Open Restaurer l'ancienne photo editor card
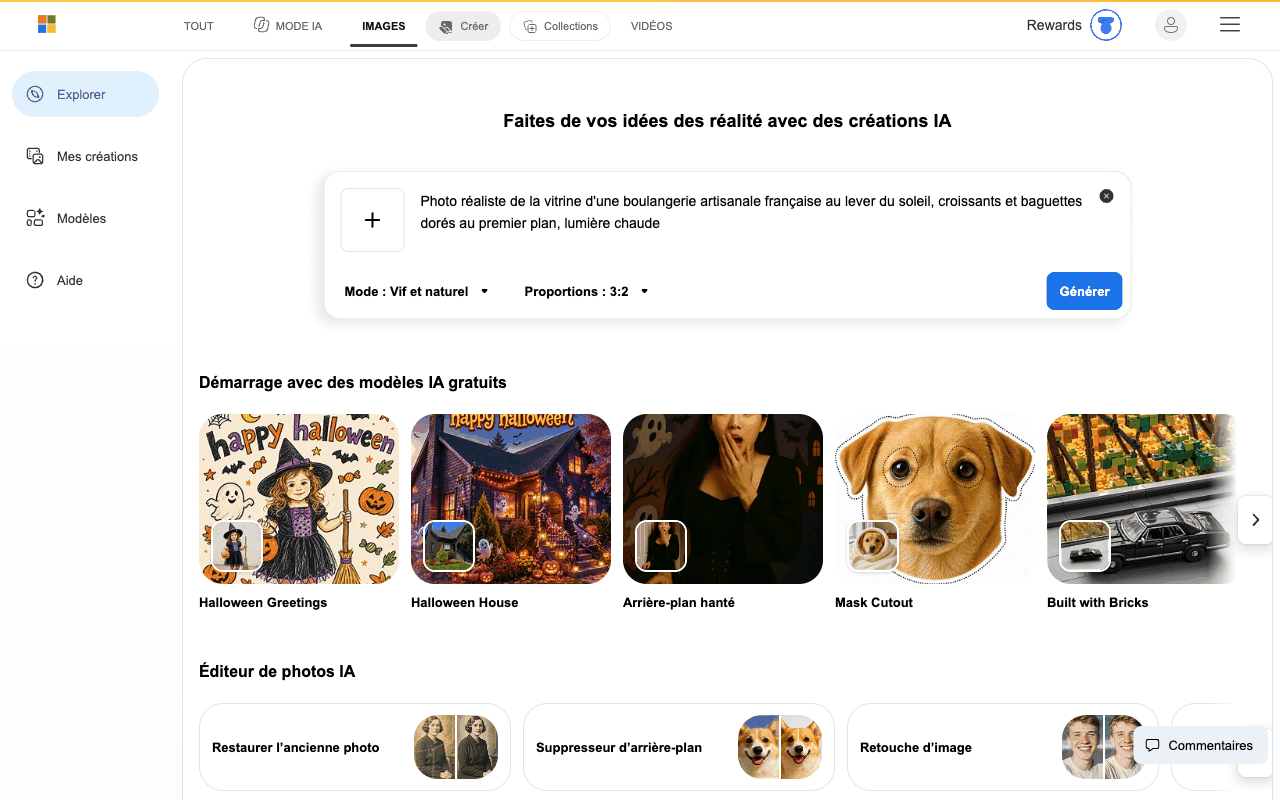1280x800 pixels. pyautogui.click(x=355, y=747)
